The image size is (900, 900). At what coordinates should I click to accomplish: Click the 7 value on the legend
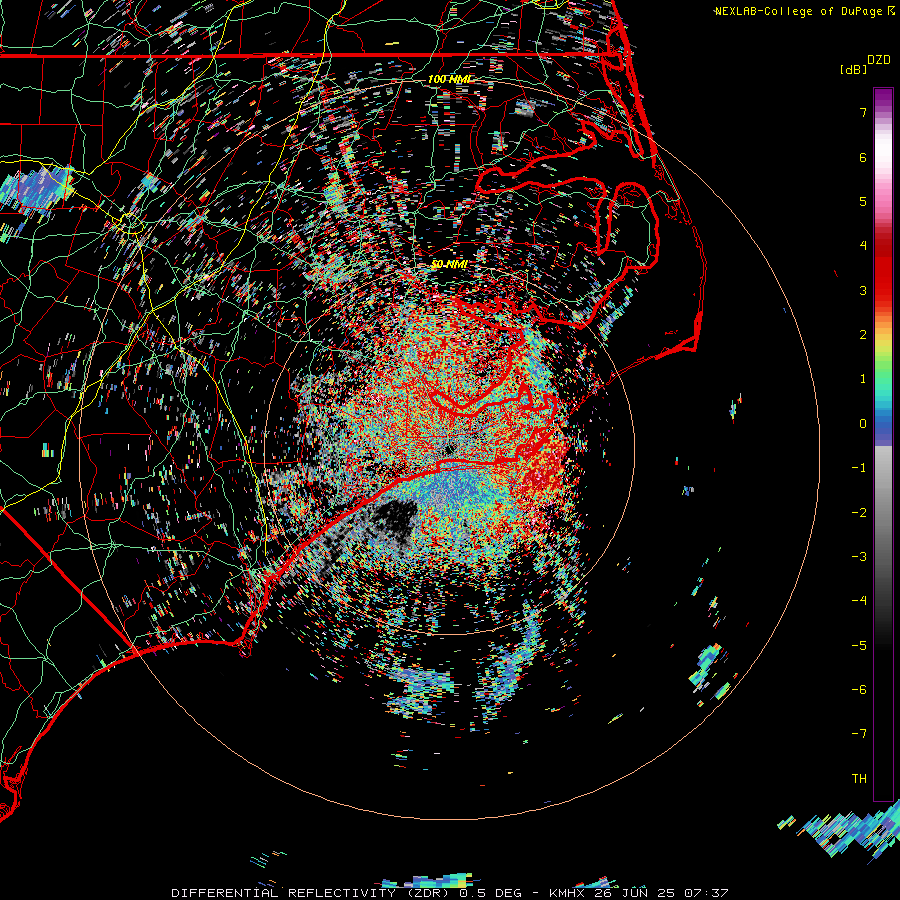click(x=863, y=112)
